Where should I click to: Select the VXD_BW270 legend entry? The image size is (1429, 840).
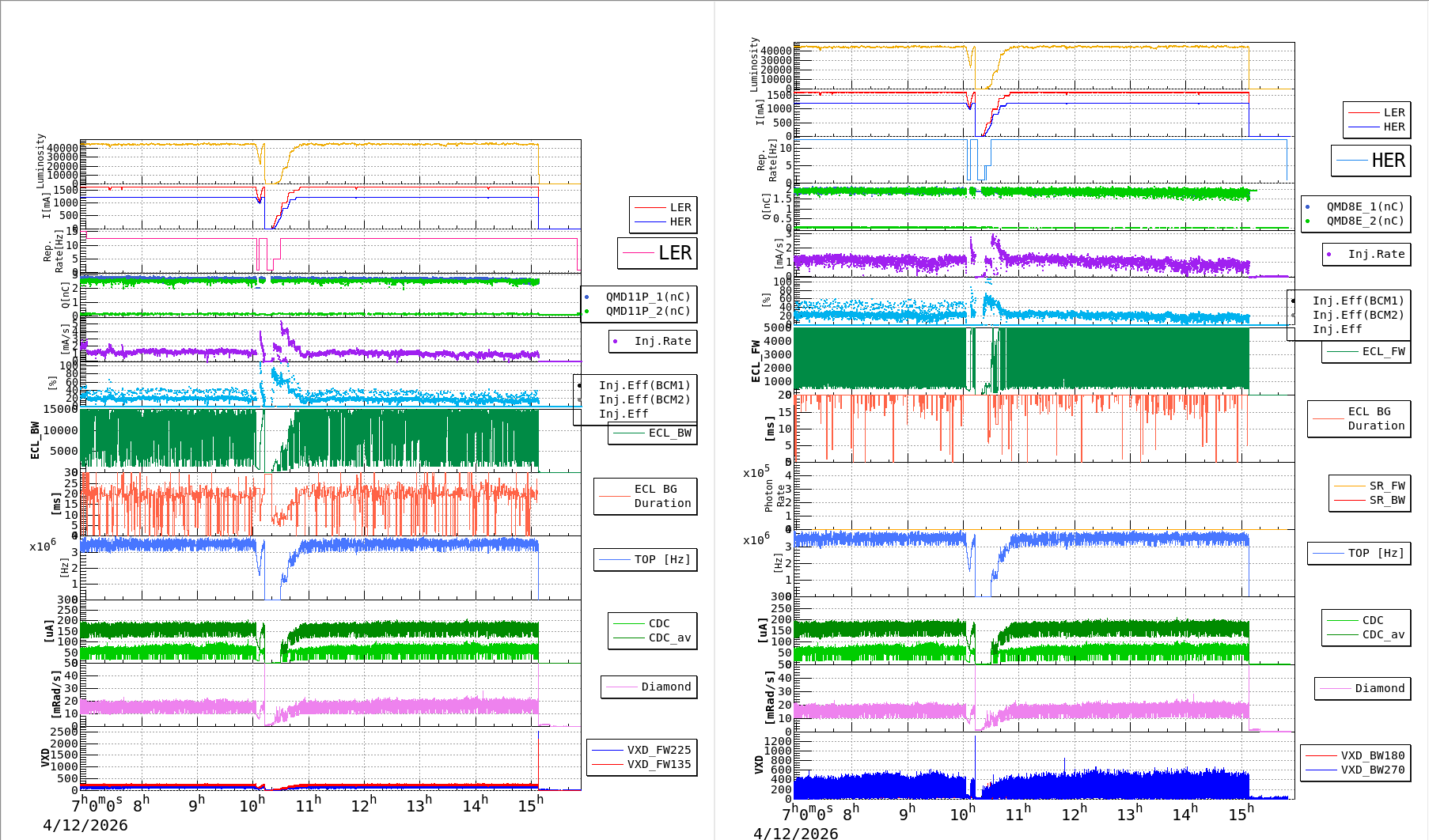click(x=1355, y=770)
